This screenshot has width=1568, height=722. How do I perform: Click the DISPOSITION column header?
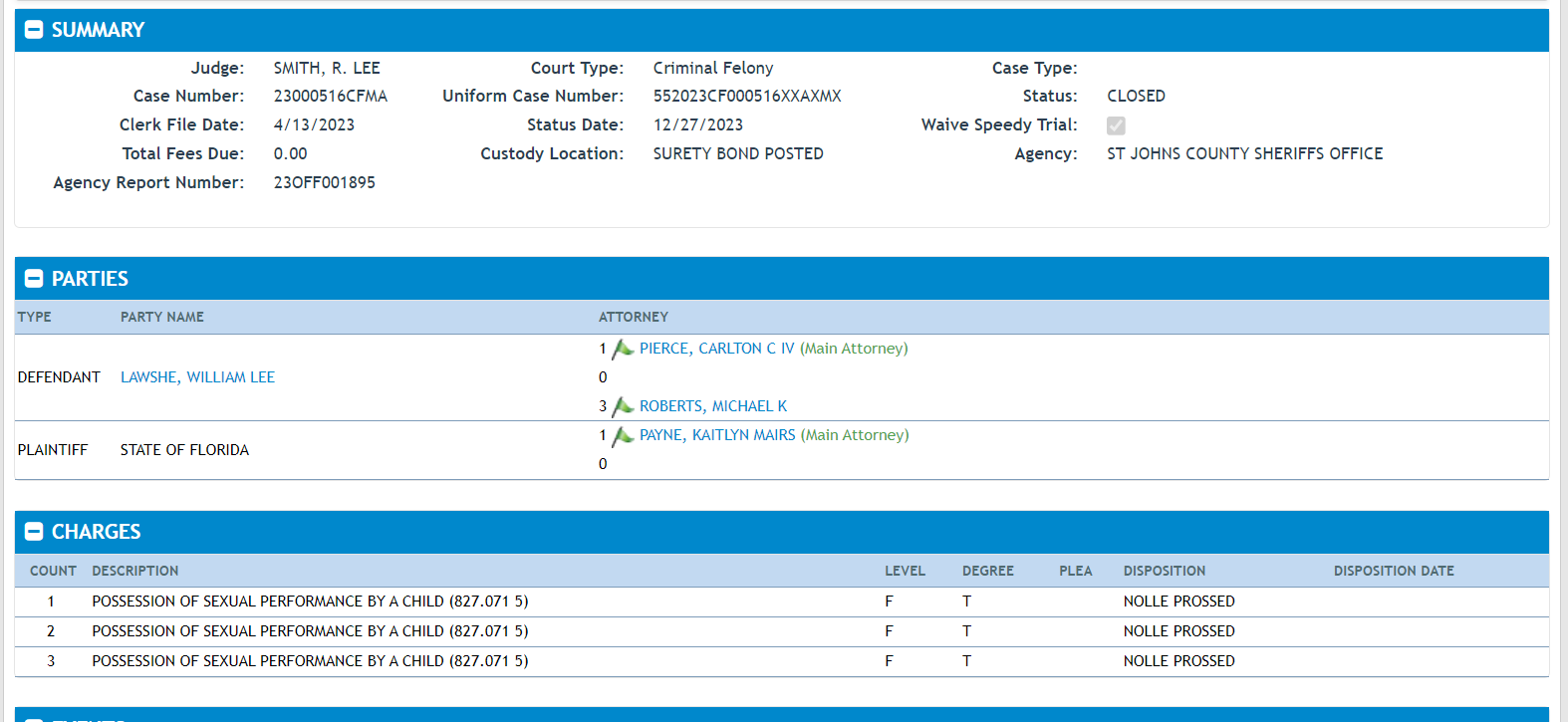tap(1165, 572)
